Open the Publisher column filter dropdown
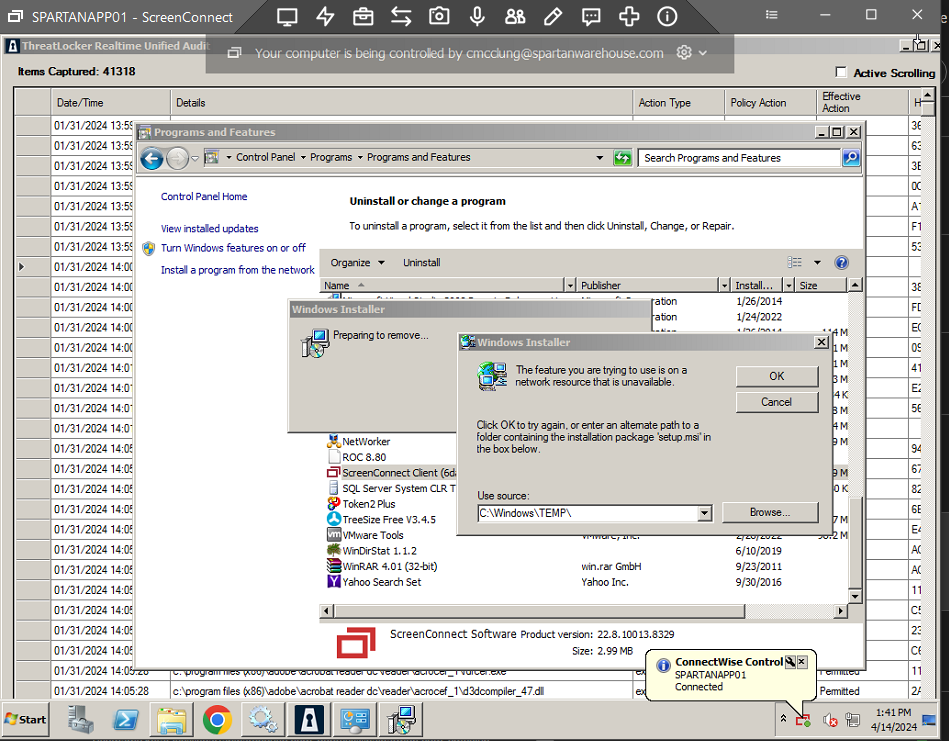The image size is (949, 741). point(724,285)
